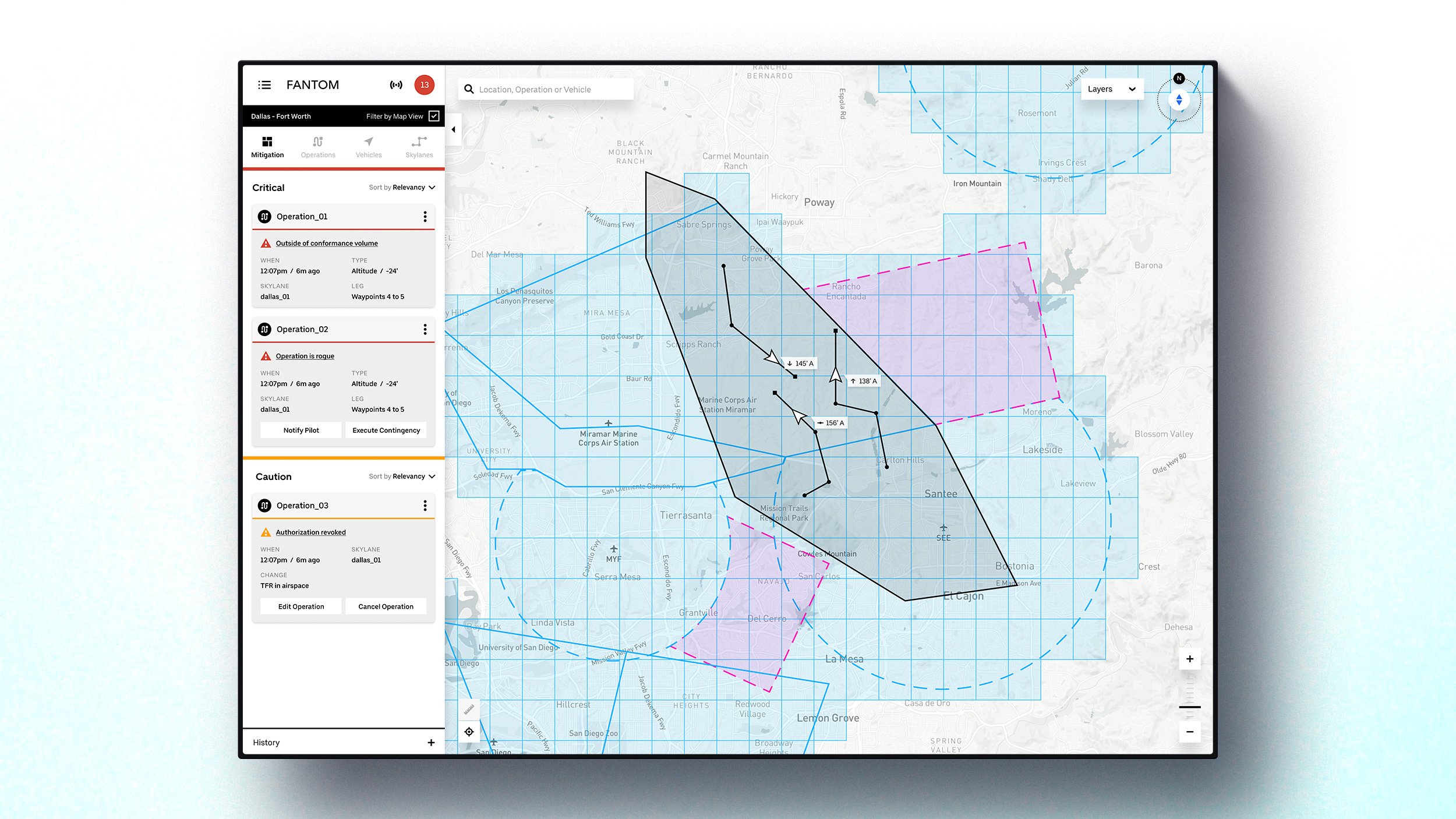This screenshot has height=819, width=1456.
Task: Click the map ruler measure tool
Action: [469, 709]
